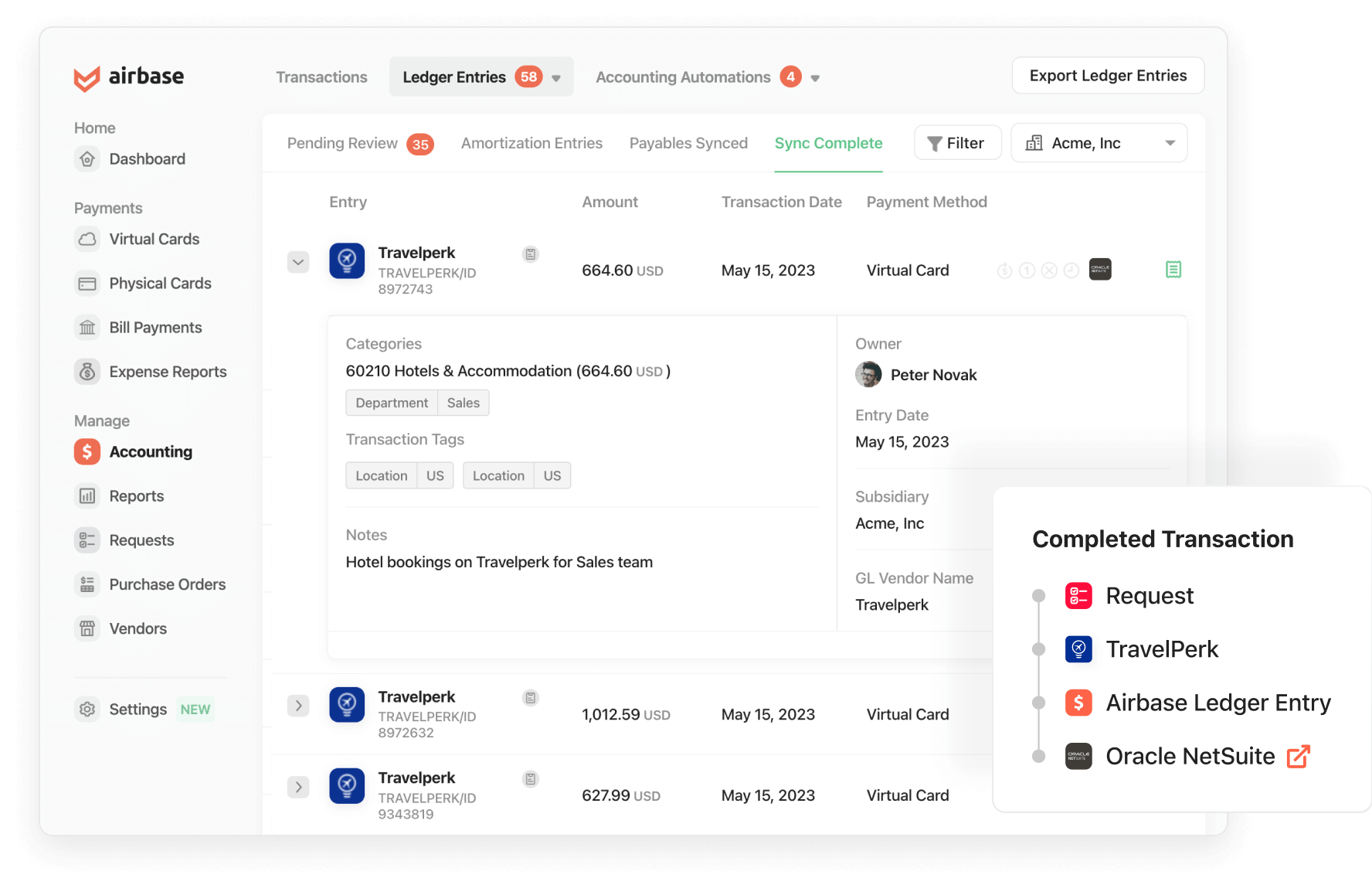Open the Filter button
Viewport: 1372px width, 885px height.
958,143
